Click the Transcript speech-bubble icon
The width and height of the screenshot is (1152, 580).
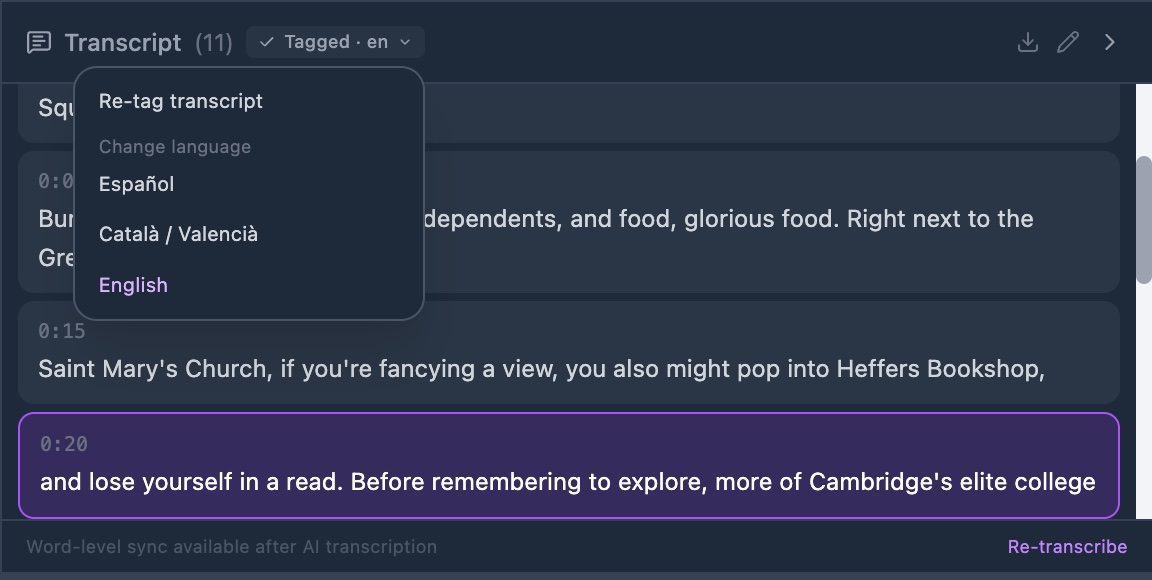[x=39, y=43]
